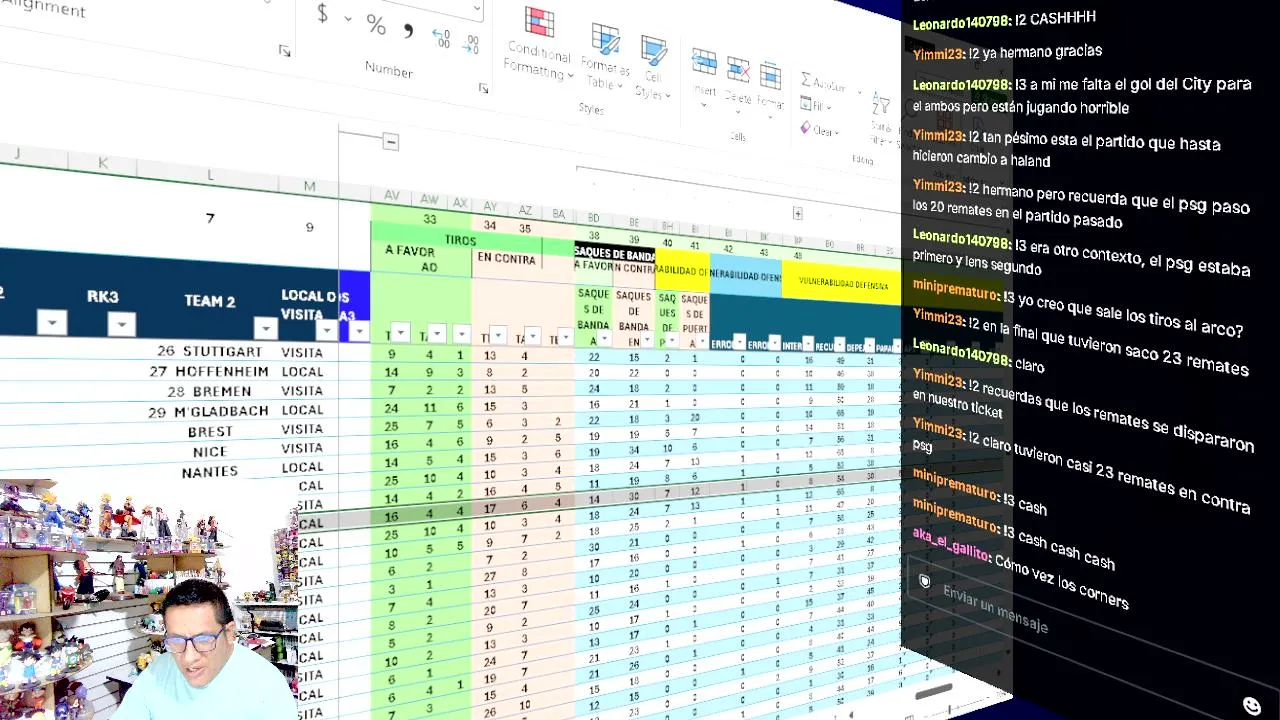The height and width of the screenshot is (720, 1280).
Task: Select the HOFFENHEIM cell
Action: [x=222, y=371]
